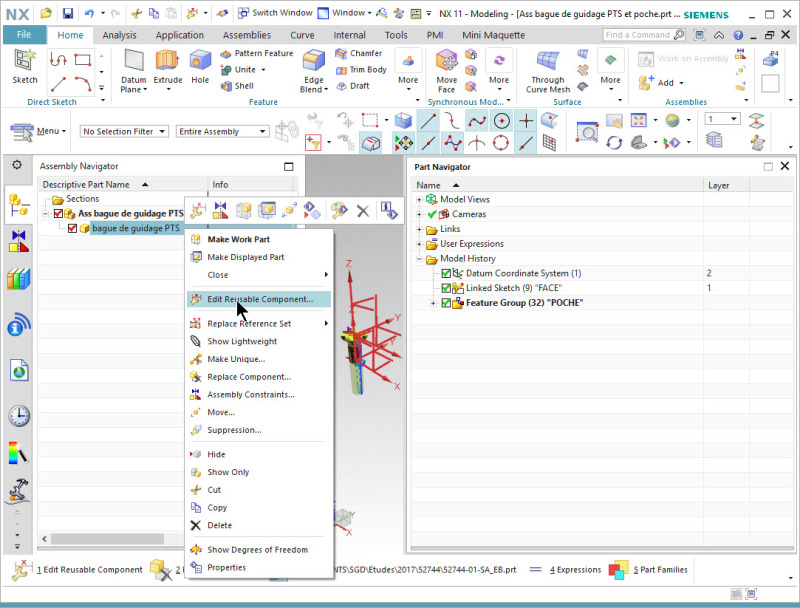Open the Web Browser sidebar tab
Screen dimensions: 800x608
19,371
